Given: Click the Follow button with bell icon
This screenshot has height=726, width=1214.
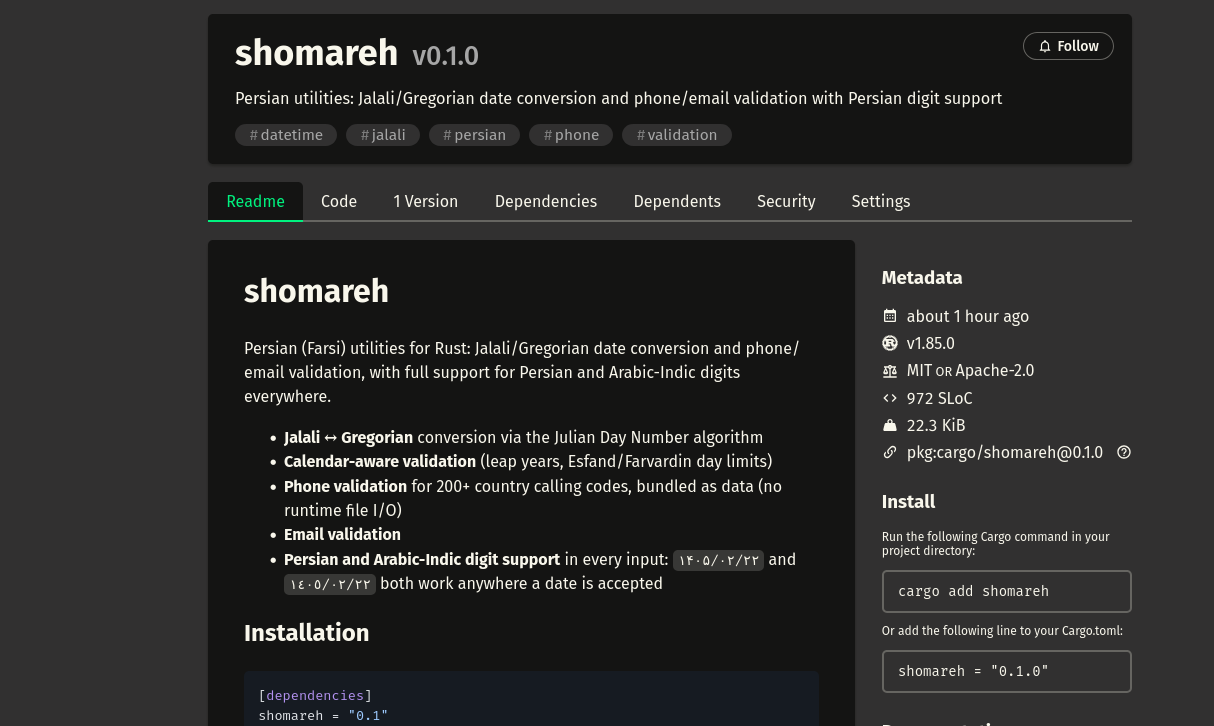Looking at the screenshot, I should coord(1068,46).
